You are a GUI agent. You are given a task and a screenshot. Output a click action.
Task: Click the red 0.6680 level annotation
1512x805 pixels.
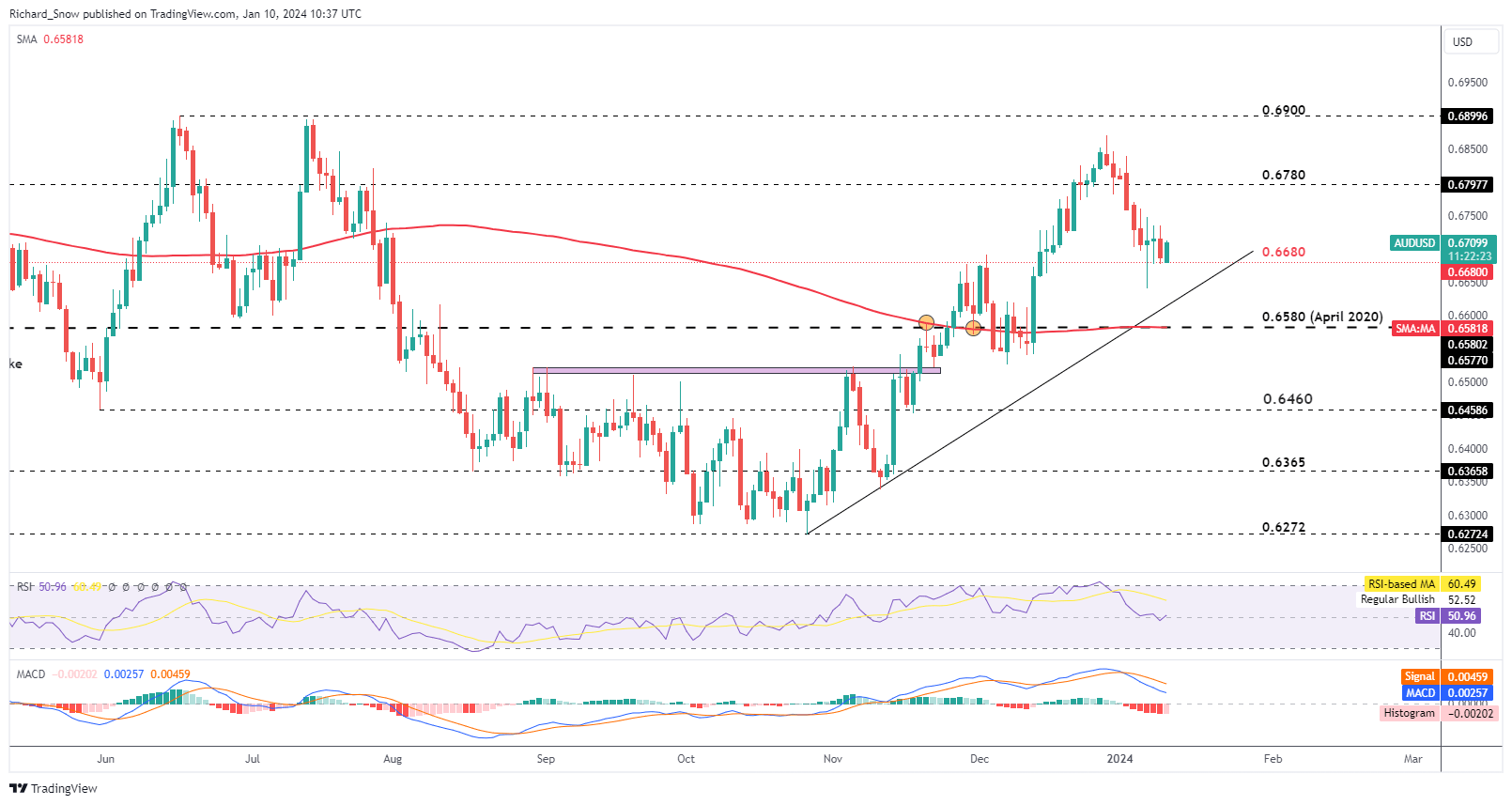pos(1284,252)
